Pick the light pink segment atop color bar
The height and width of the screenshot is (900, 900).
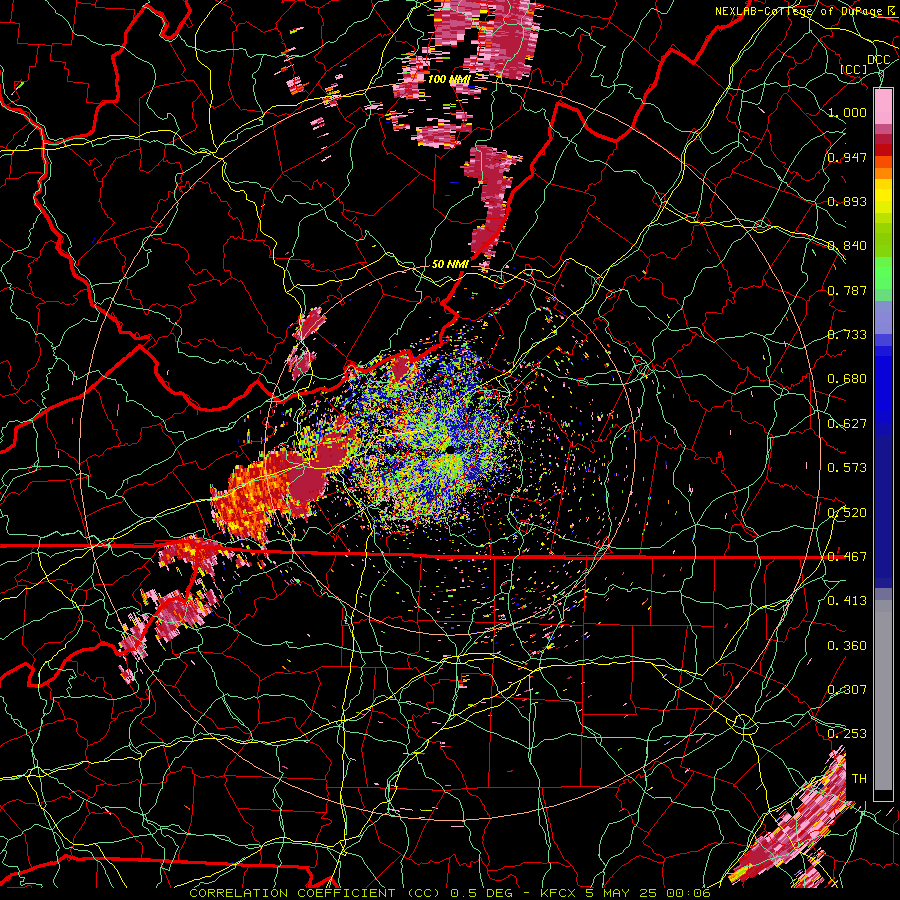click(883, 106)
